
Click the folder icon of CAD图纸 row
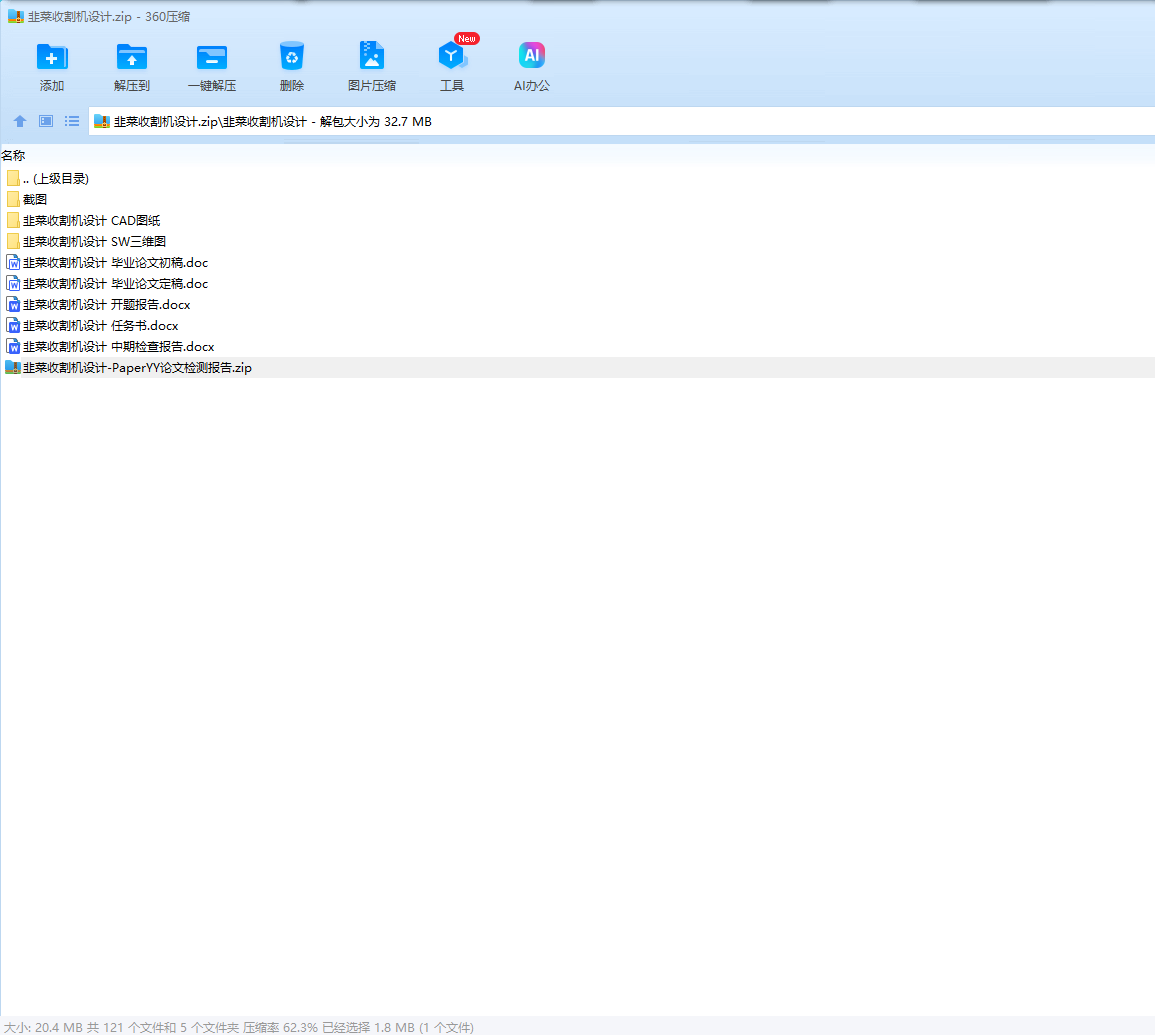coord(13,220)
